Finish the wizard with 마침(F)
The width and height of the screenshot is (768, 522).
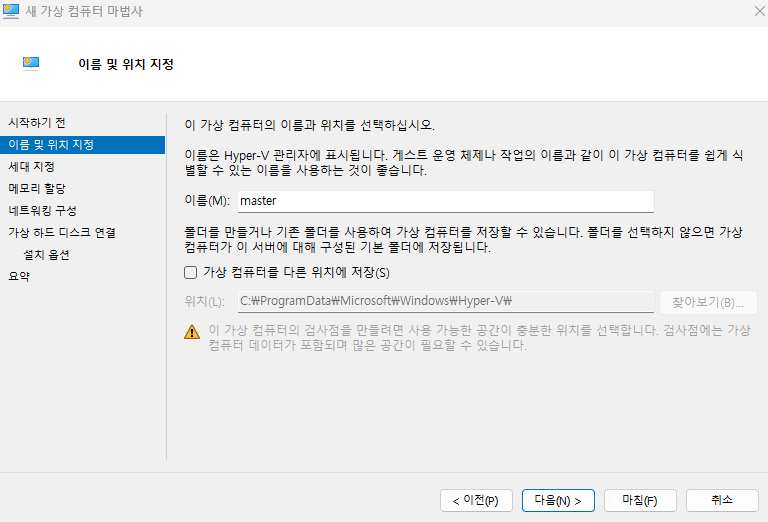[640, 500]
